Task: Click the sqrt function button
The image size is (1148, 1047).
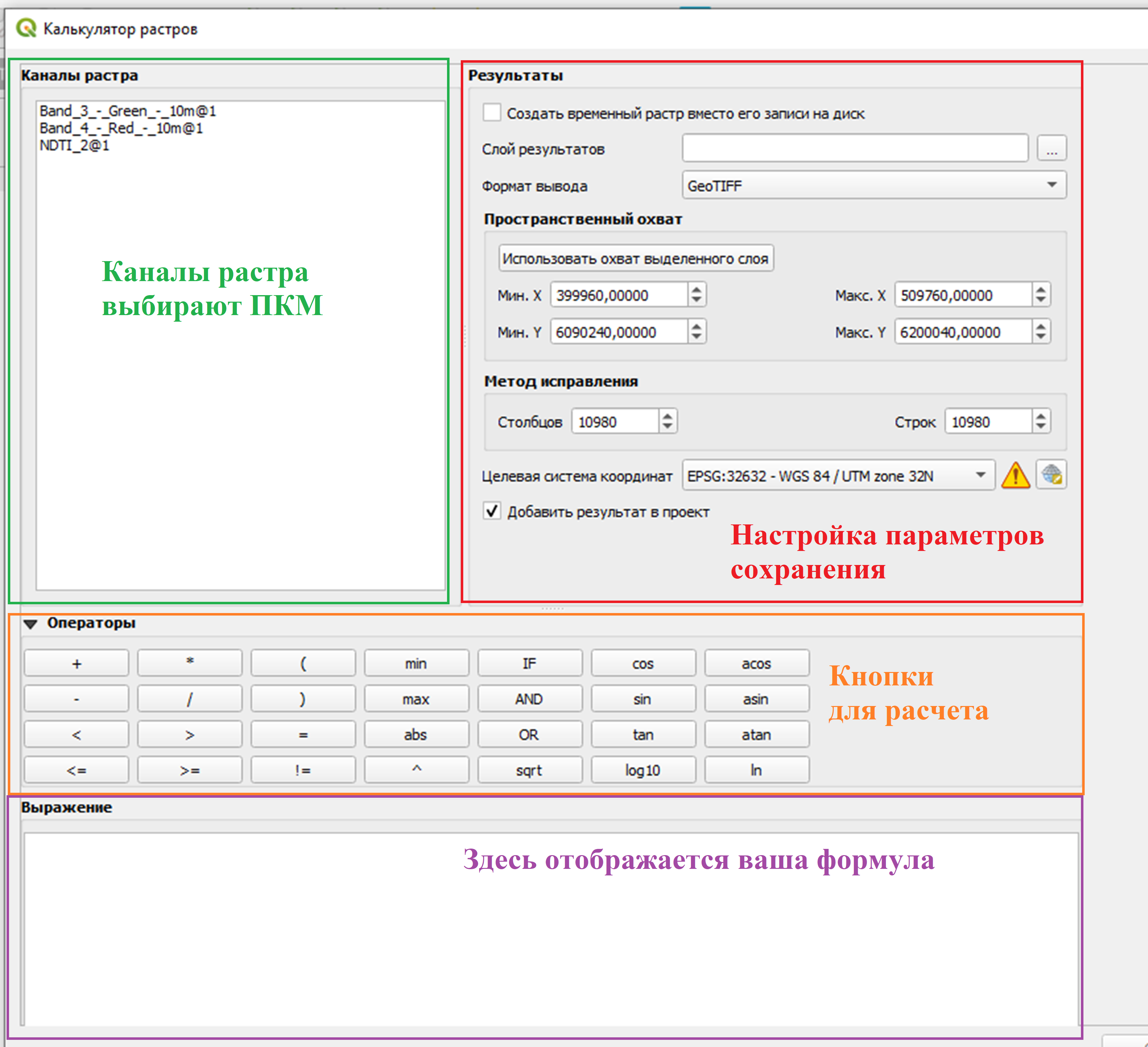Action: pyautogui.click(x=530, y=770)
